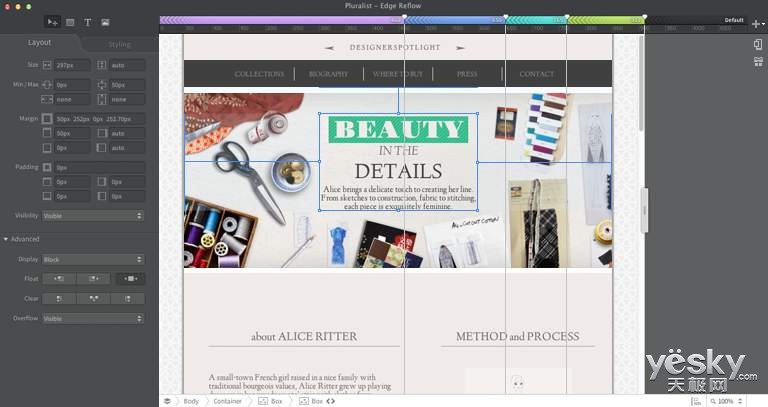Click the padding-left icon
Screen dimensions: 768x407
coord(101,196)
